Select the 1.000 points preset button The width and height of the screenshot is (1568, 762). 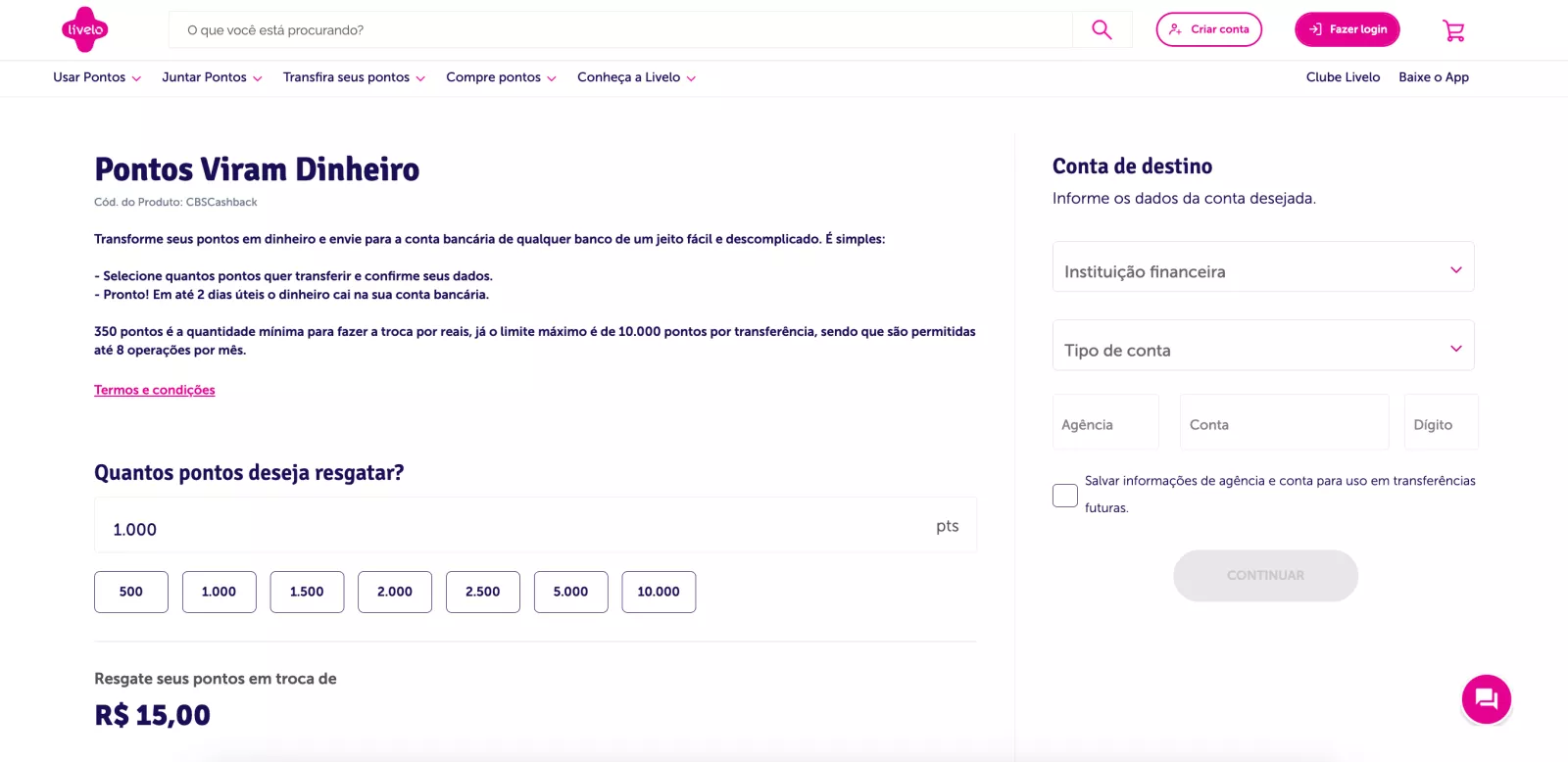tap(219, 592)
